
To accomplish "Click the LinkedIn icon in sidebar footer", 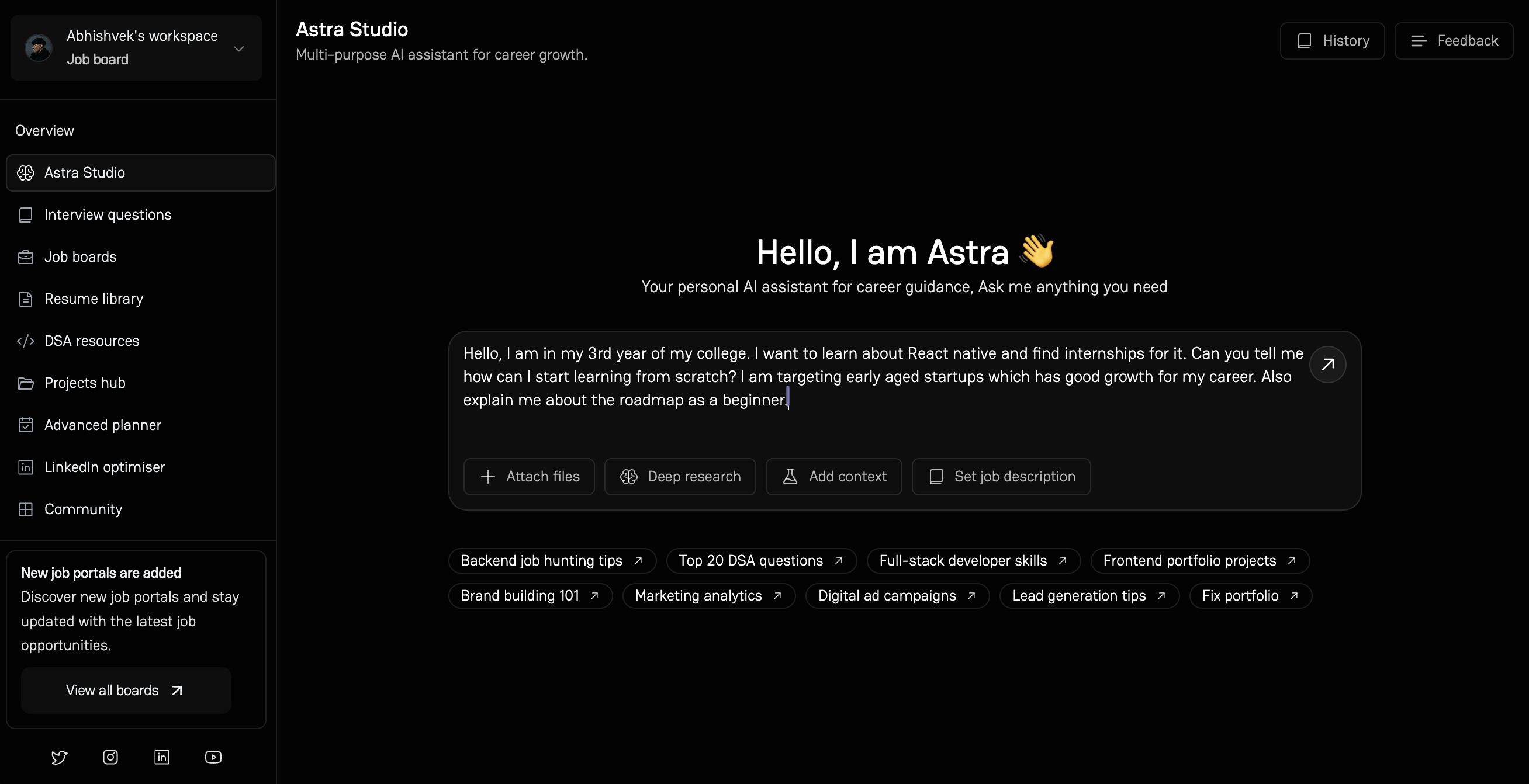I will [x=162, y=757].
